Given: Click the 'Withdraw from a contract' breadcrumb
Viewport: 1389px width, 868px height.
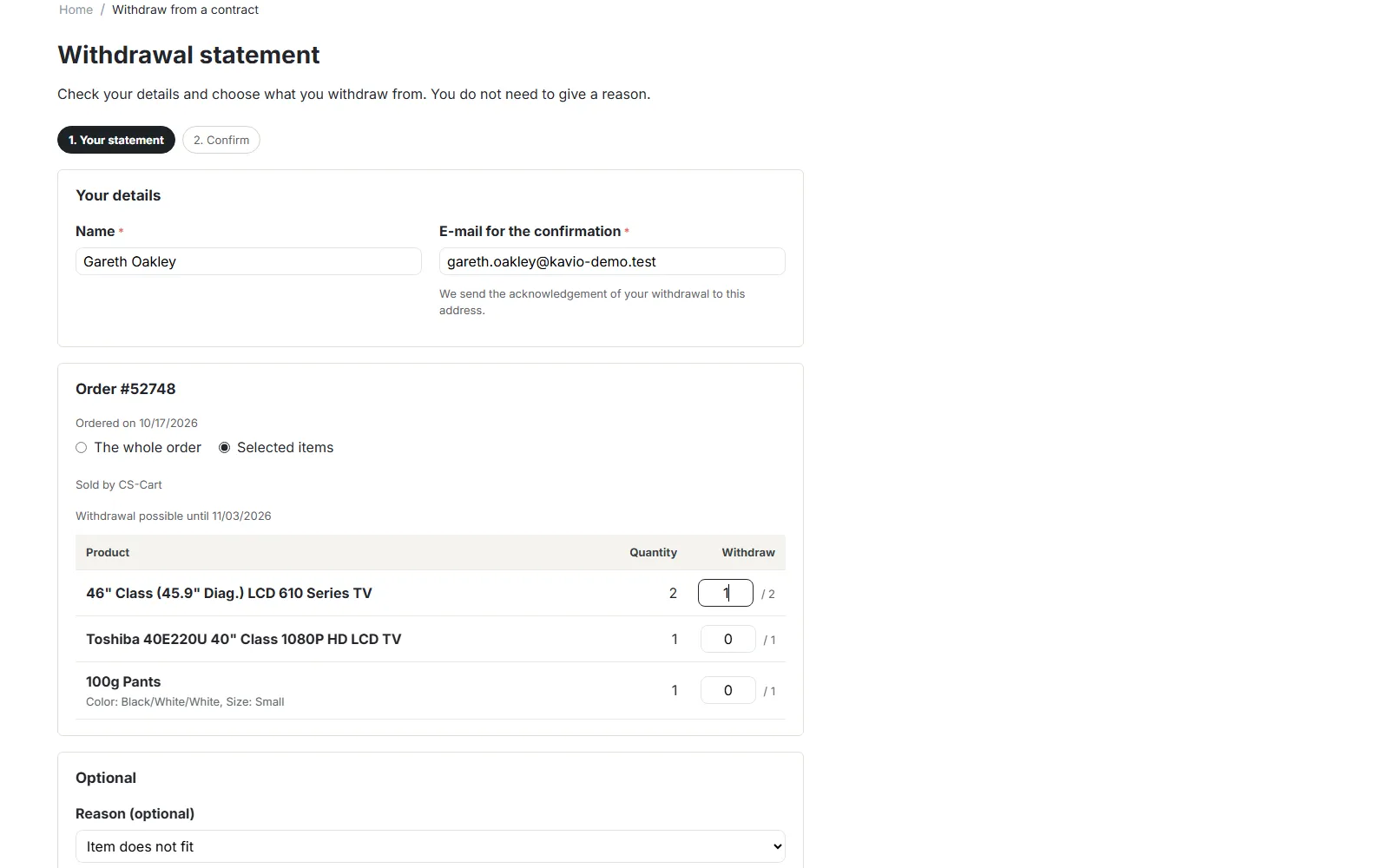Looking at the screenshot, I should click(x=185, y=10).
